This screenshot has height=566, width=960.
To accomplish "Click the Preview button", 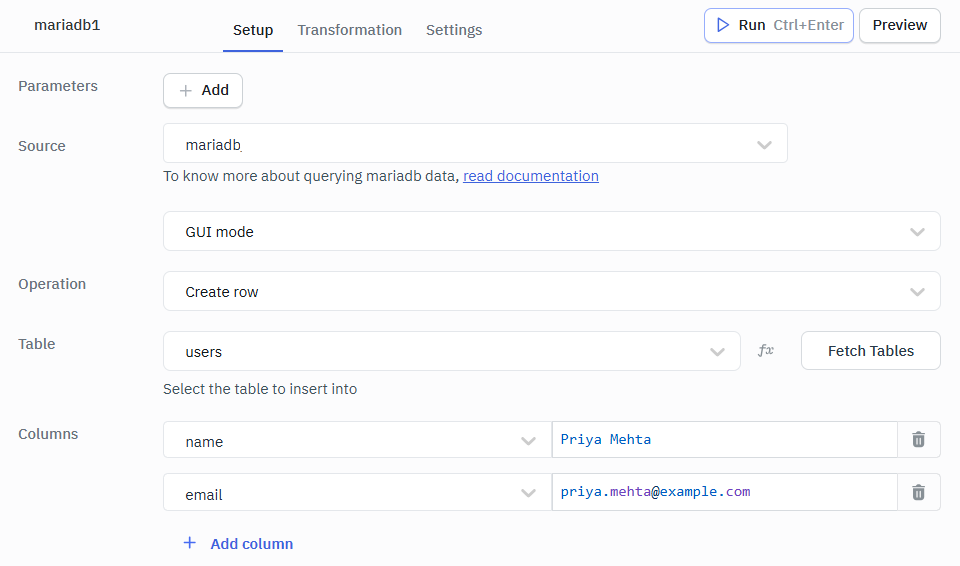I will (899, 25).
